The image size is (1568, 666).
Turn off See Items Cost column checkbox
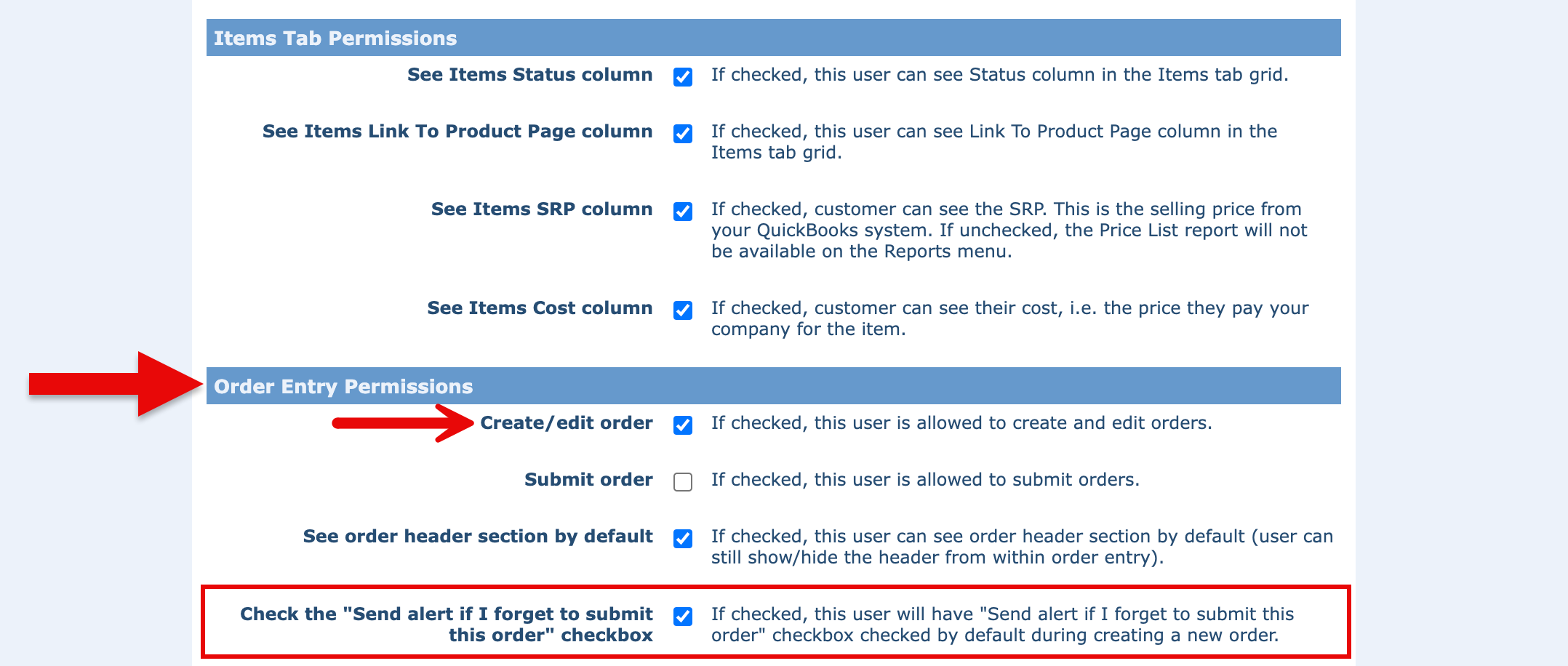click(682, 310)
